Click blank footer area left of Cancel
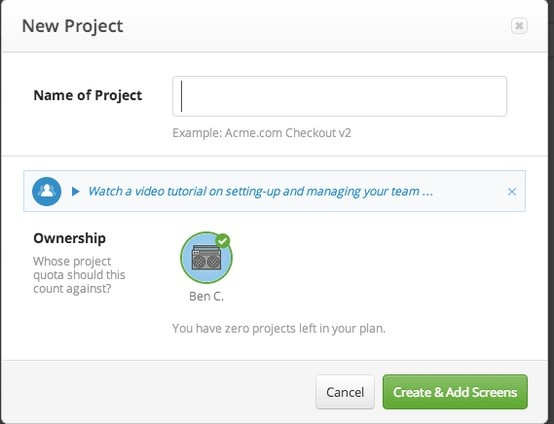 click(159, 392)
